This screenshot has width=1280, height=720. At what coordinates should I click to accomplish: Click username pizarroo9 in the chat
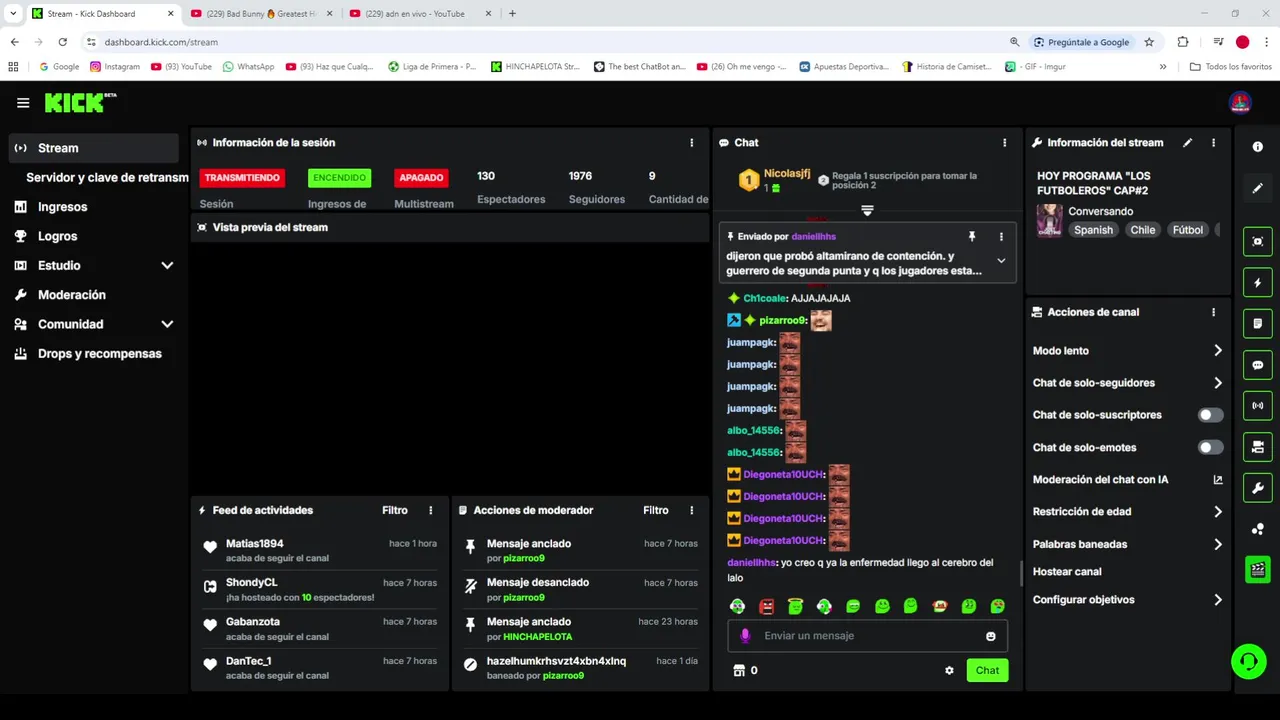point(783,321)
